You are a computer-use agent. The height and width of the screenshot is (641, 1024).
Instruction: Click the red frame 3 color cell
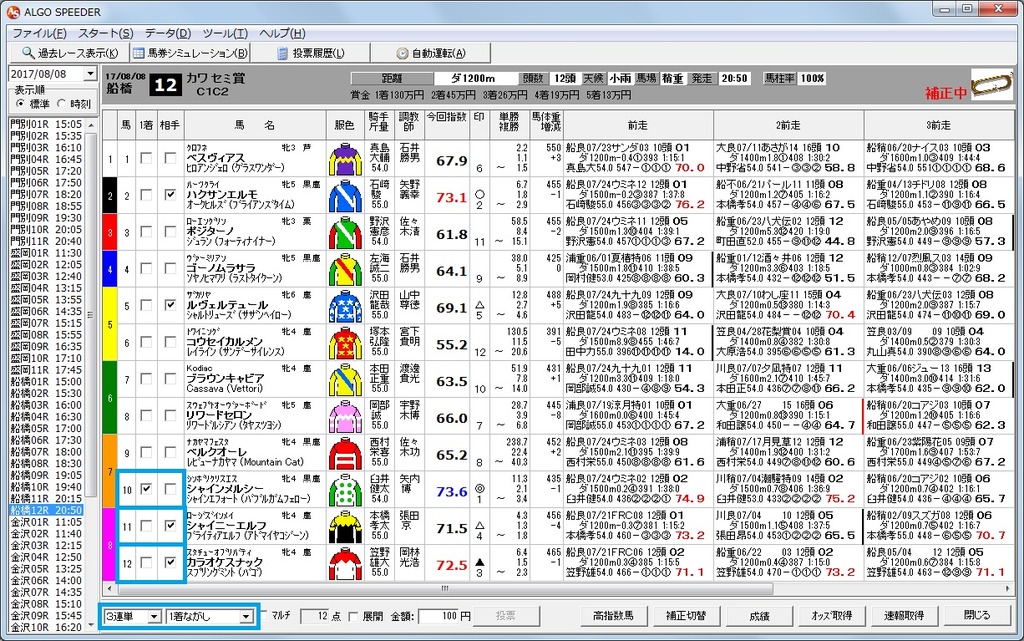110,232
